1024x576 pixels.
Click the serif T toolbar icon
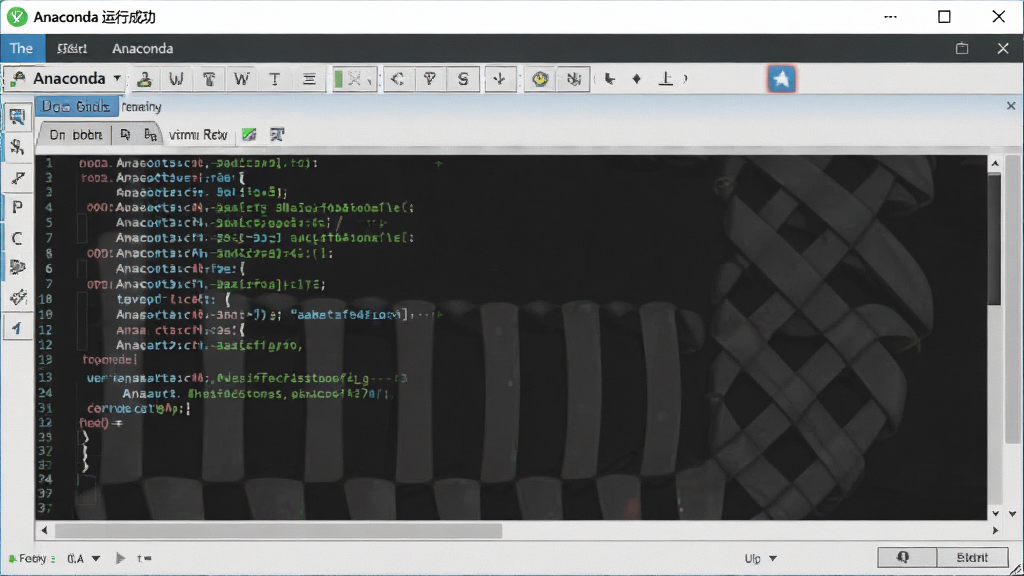pyautogui.click(x=209, y=79)
